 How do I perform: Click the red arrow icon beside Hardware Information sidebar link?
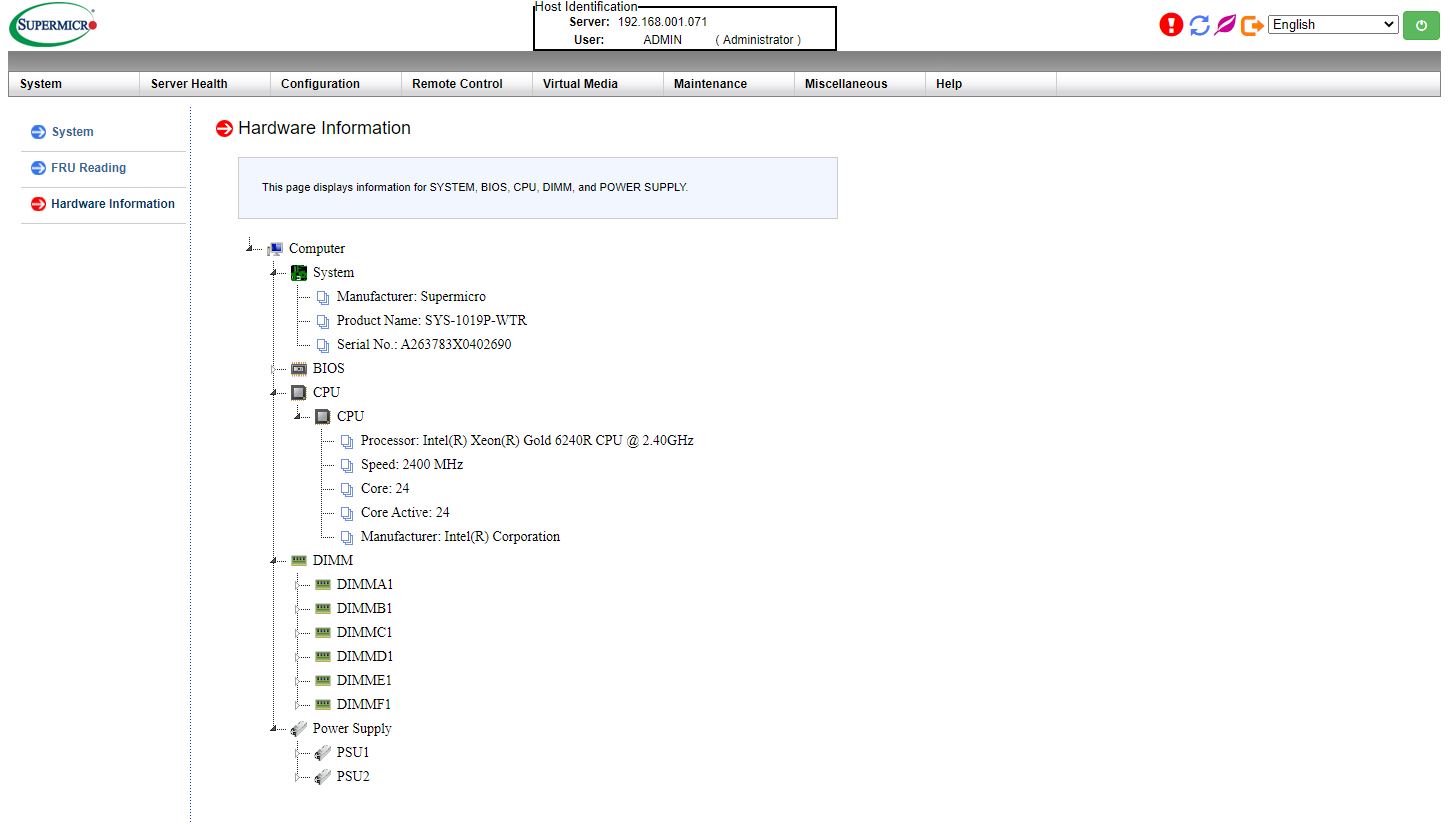[39, 204]
